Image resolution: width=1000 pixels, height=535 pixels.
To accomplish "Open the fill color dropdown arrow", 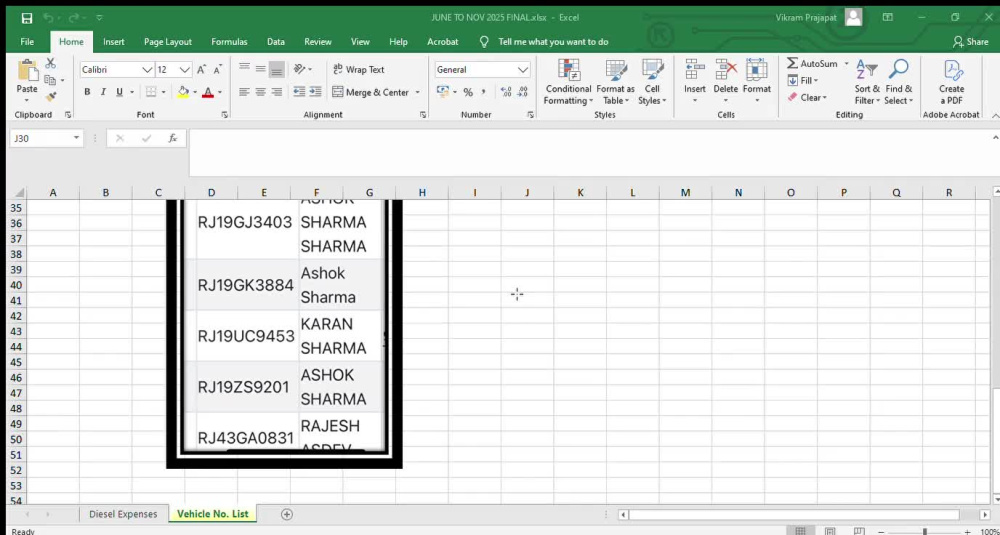I will pyautogui.click(x=195, y=92).
